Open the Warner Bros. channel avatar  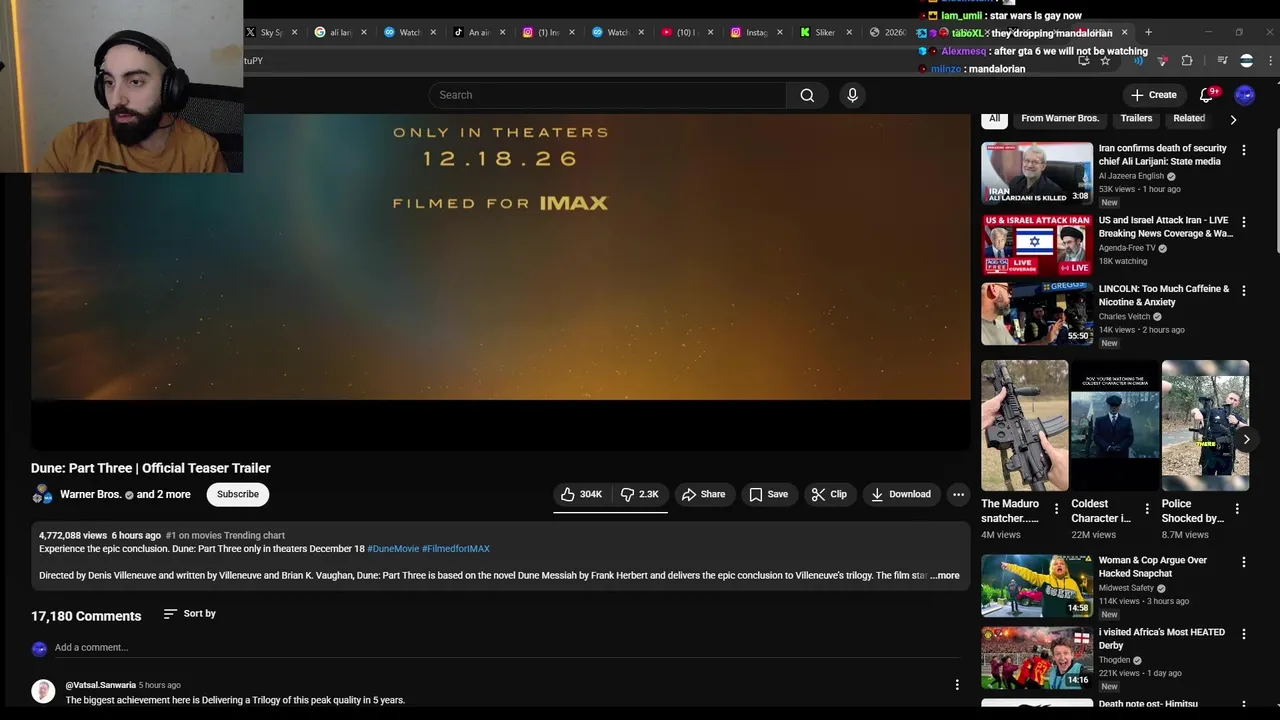click(x=42, y=494)
